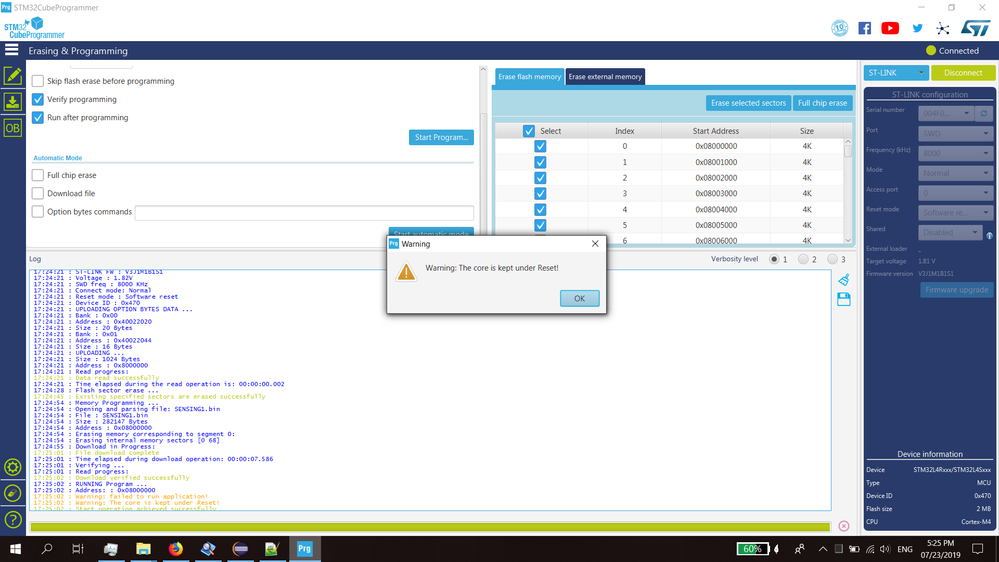Image resolution: width=999 pixels, height=562 pixels.
Task: Click the Disconnect button
Action: coord(963,73)
